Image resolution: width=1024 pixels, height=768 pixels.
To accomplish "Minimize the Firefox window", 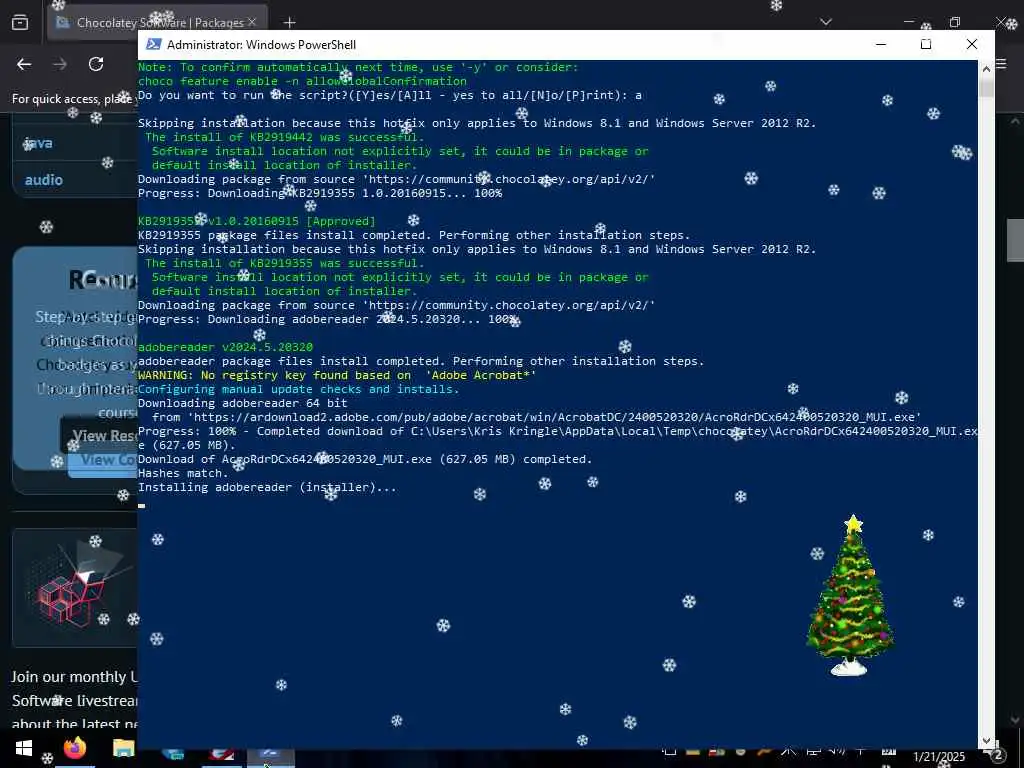I will [x=908, y=22].
